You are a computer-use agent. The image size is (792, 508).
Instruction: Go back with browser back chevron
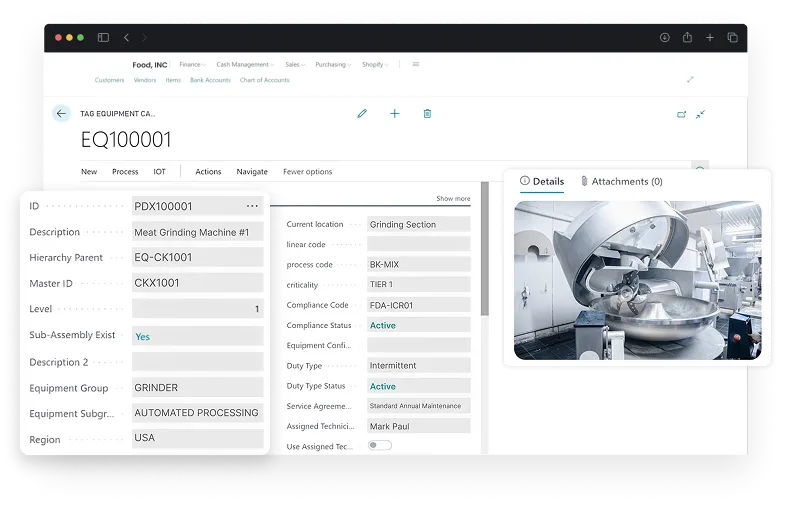[126, 37]
